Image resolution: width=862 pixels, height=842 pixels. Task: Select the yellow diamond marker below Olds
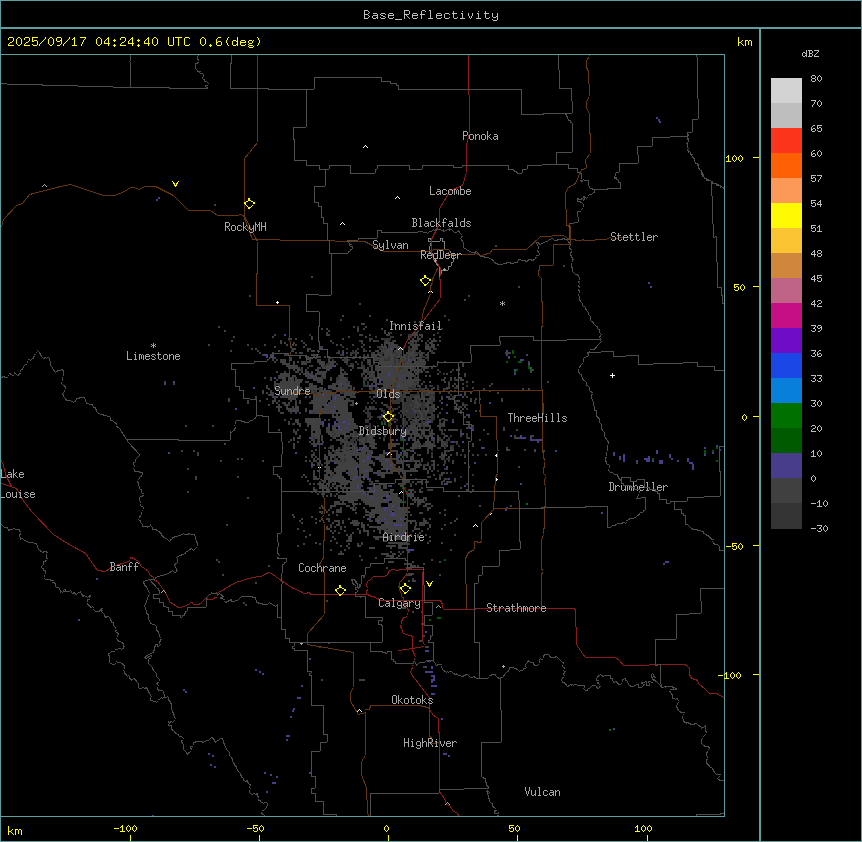coord(388,417)
